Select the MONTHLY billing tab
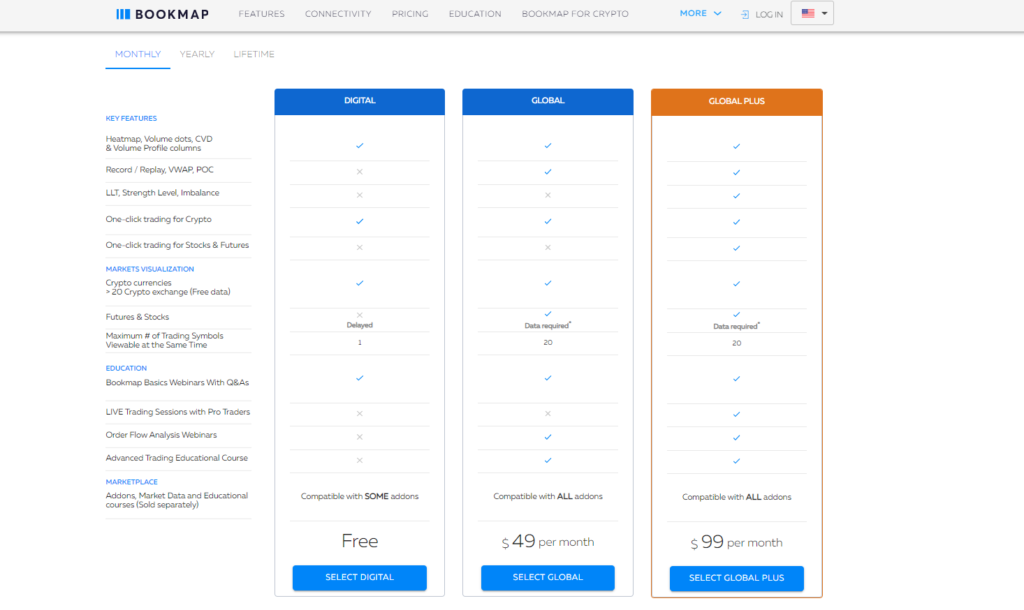 point(138,54)
